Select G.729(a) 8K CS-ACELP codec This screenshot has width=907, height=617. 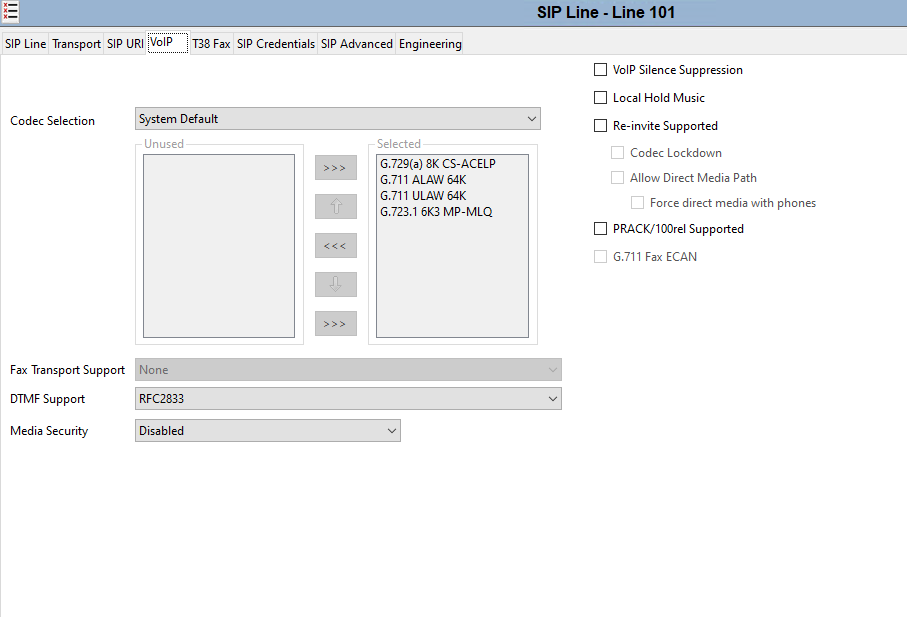pos(438,164)
